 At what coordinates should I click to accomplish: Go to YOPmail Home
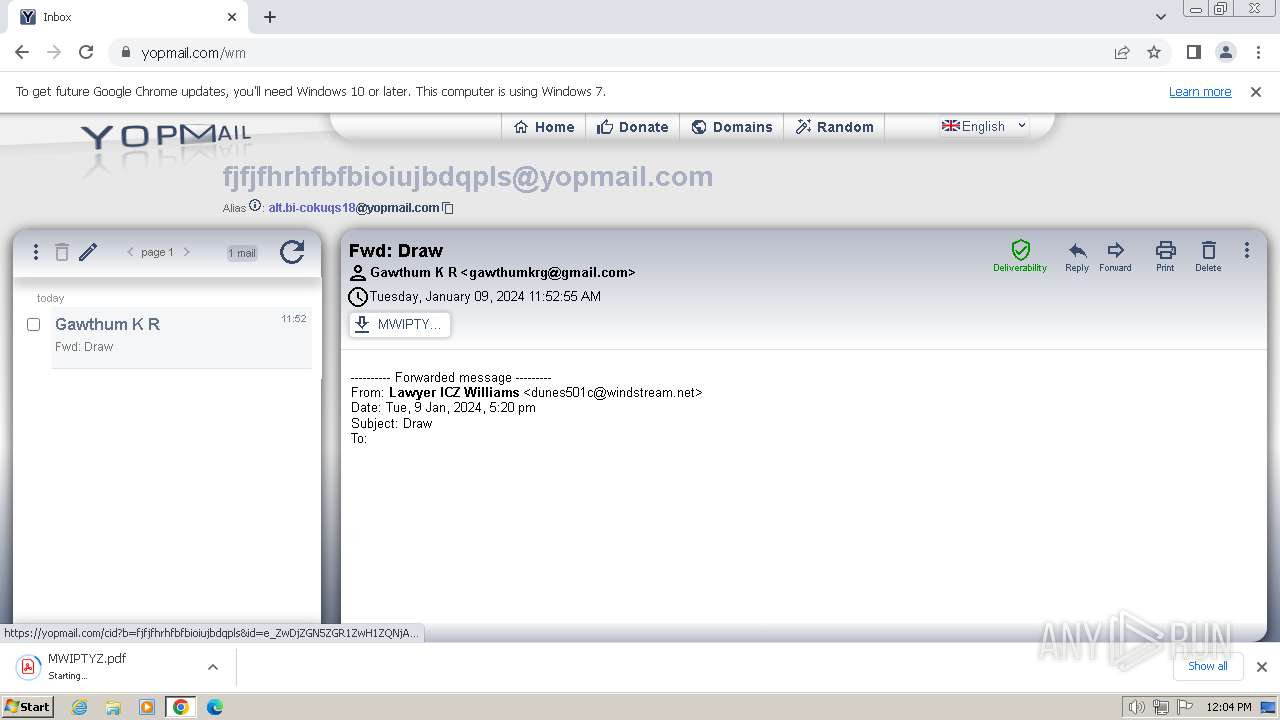544,127
